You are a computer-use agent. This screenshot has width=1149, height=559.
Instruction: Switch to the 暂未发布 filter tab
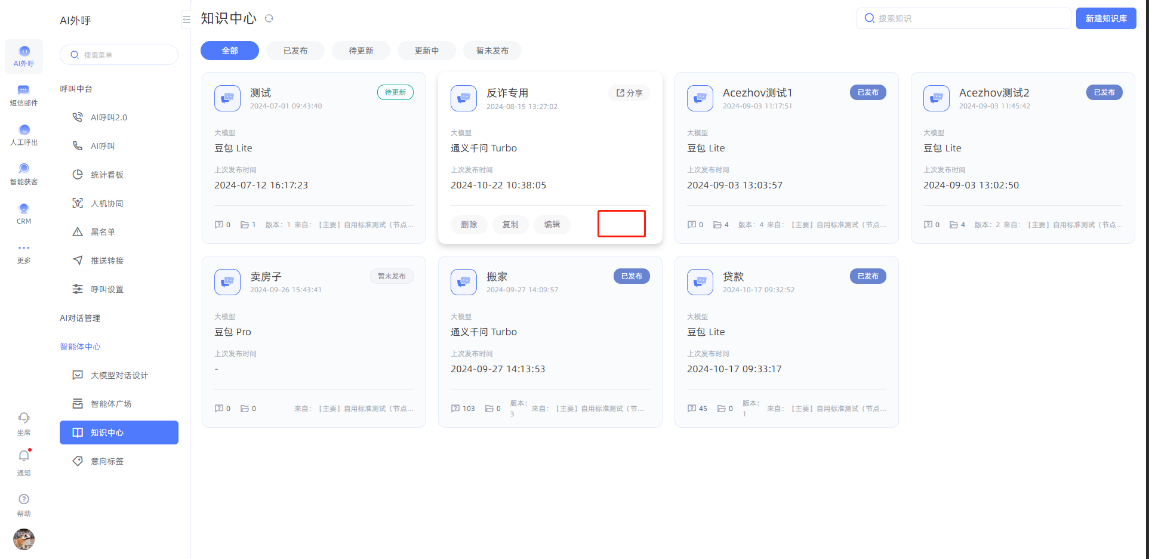(x=492, y=51)
